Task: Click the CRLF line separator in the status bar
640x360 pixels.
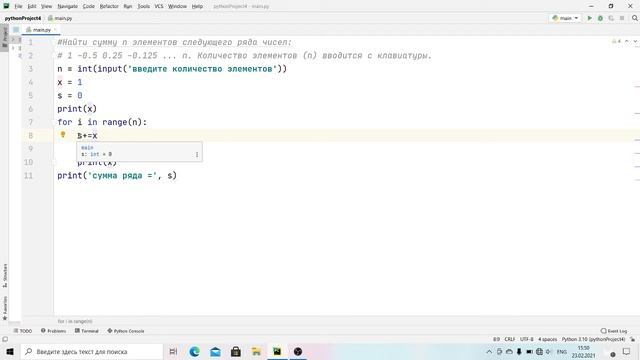Action: pyautogui.click(x=509, y=339)
